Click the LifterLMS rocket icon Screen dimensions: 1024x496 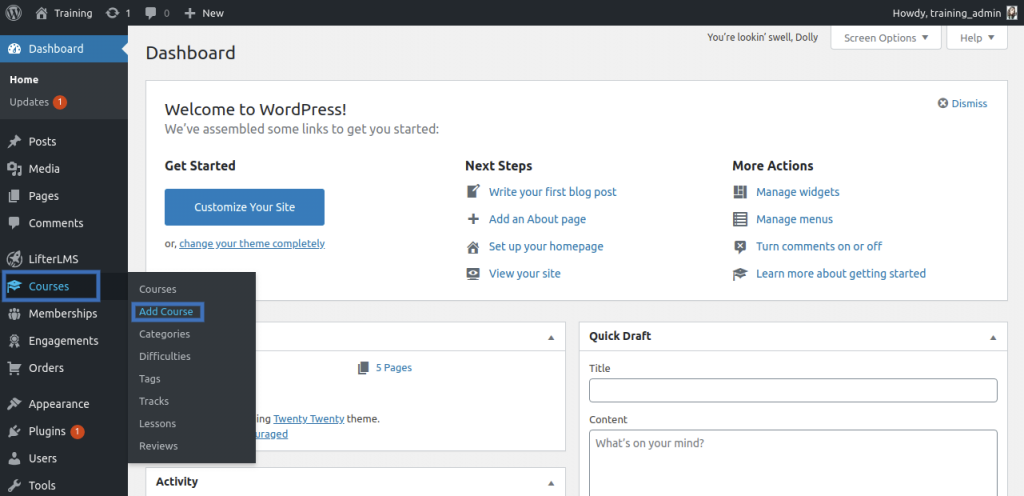pos(14,258)
